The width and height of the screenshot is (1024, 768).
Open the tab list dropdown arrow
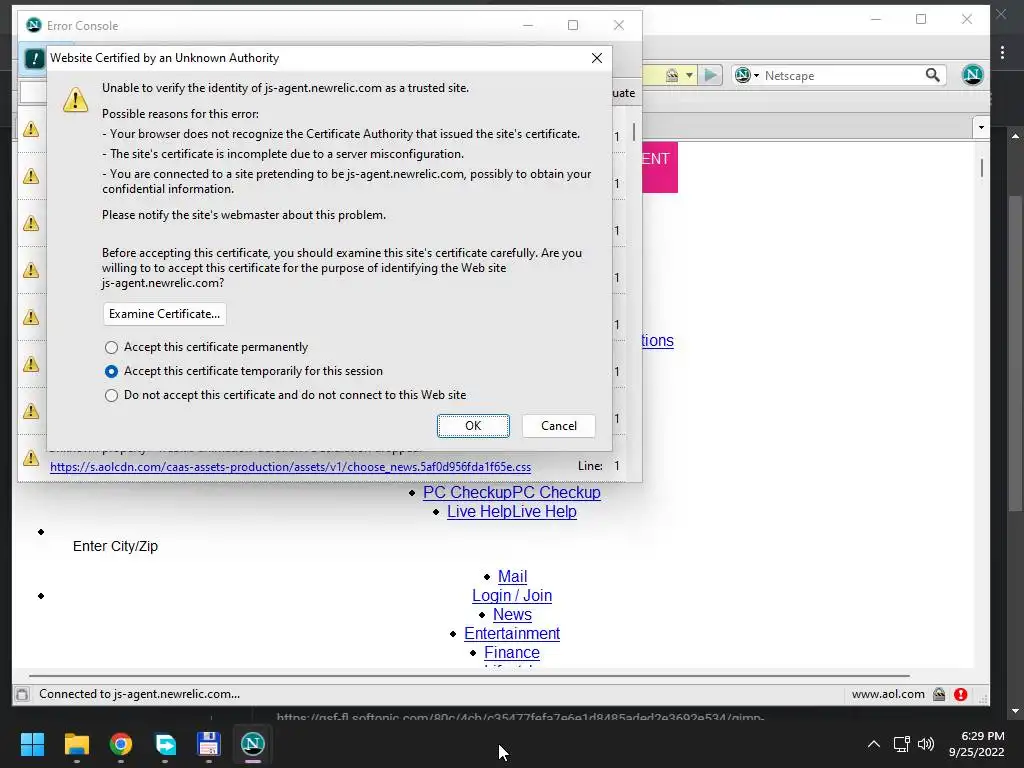click(x=981, y=127)
